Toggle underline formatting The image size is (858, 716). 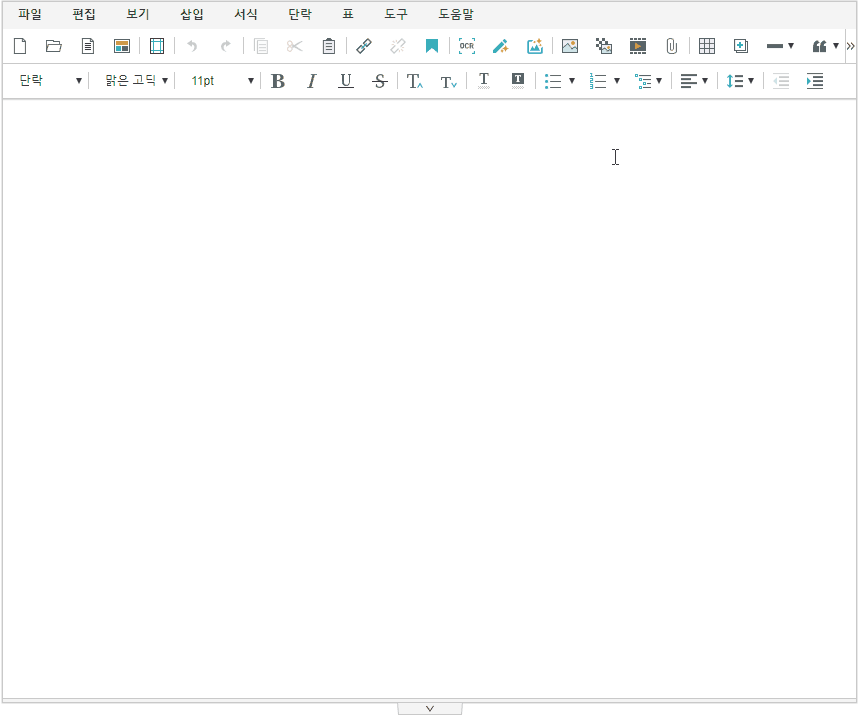coord(345,81)
